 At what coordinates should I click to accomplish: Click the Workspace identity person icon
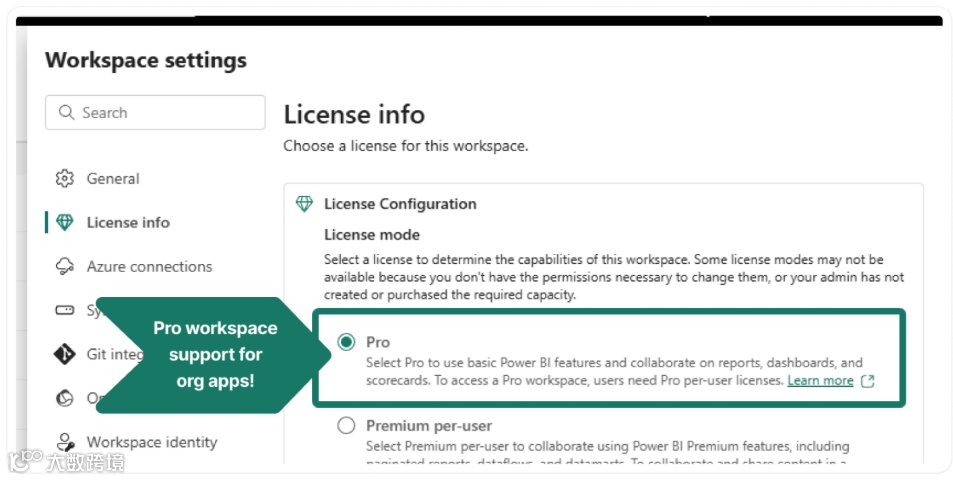coord(64,442)
